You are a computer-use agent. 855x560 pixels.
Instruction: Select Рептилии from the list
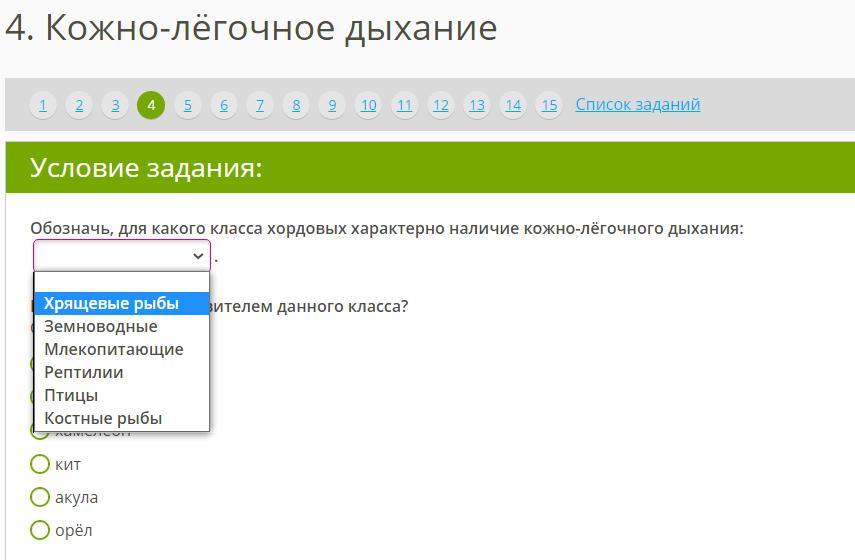pyautogui.click(x=84, y=372)
